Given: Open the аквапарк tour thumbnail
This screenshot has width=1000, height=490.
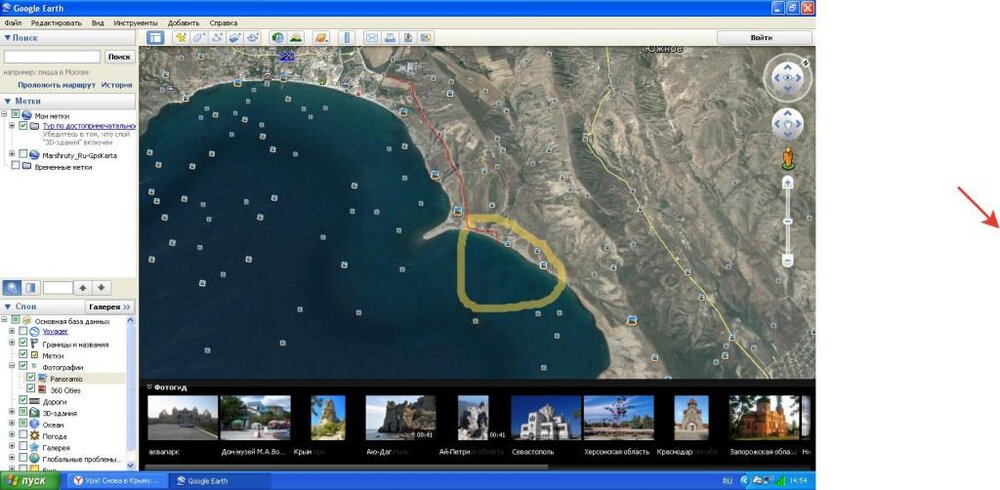Looking at the screenshot, I should tap(182, 418).
